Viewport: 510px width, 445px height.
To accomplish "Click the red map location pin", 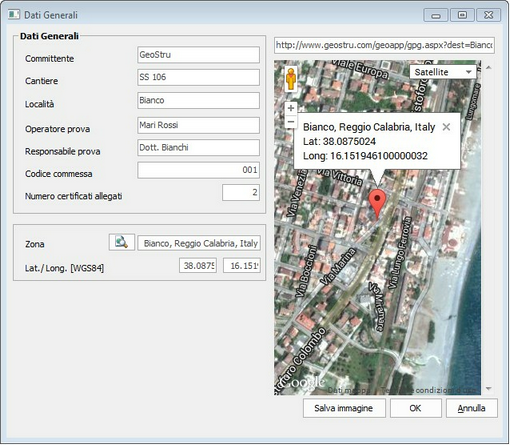I will tap(377, 203).
